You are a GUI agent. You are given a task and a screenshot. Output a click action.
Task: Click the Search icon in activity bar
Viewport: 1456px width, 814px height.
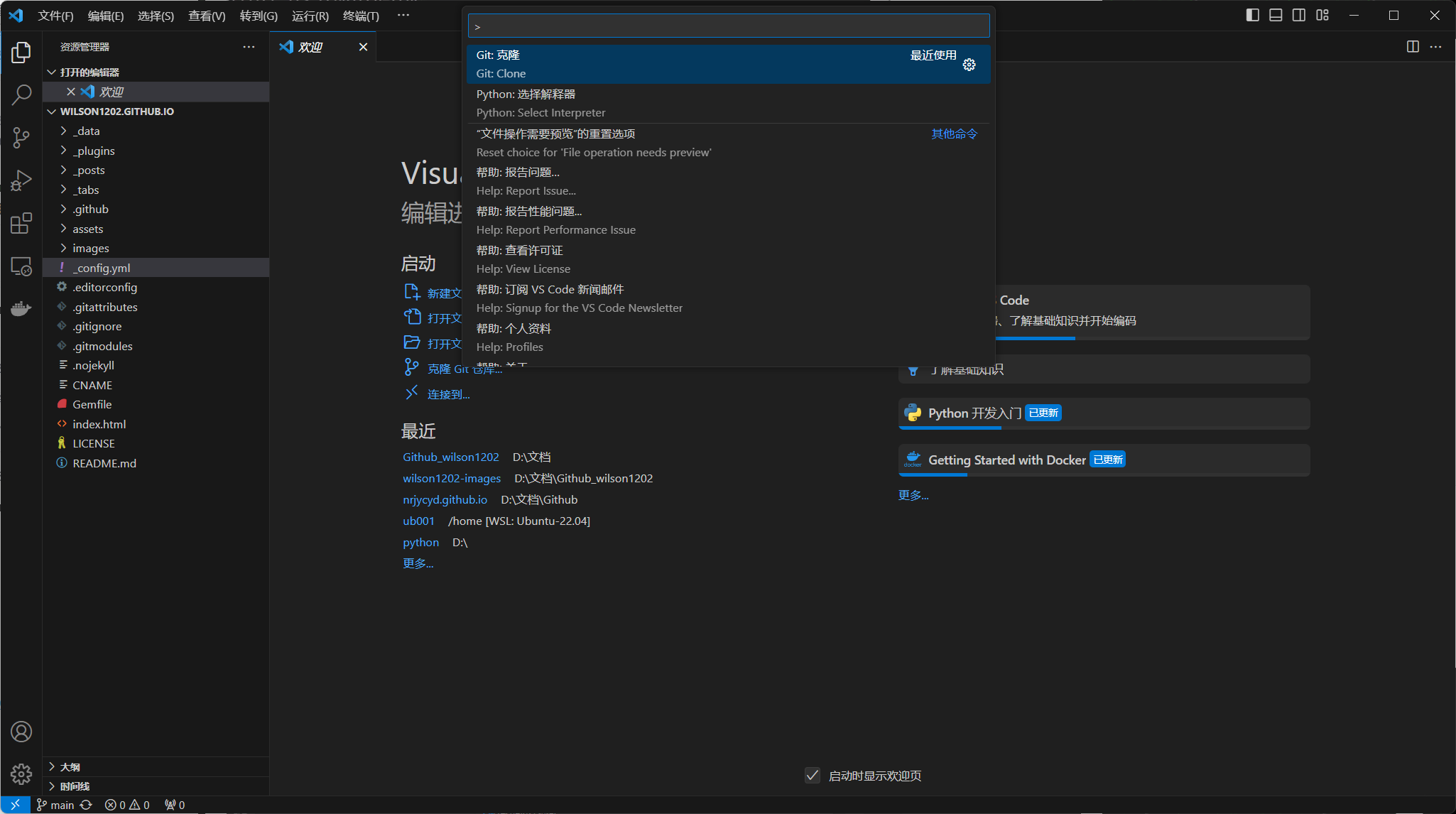pos(21,94)
